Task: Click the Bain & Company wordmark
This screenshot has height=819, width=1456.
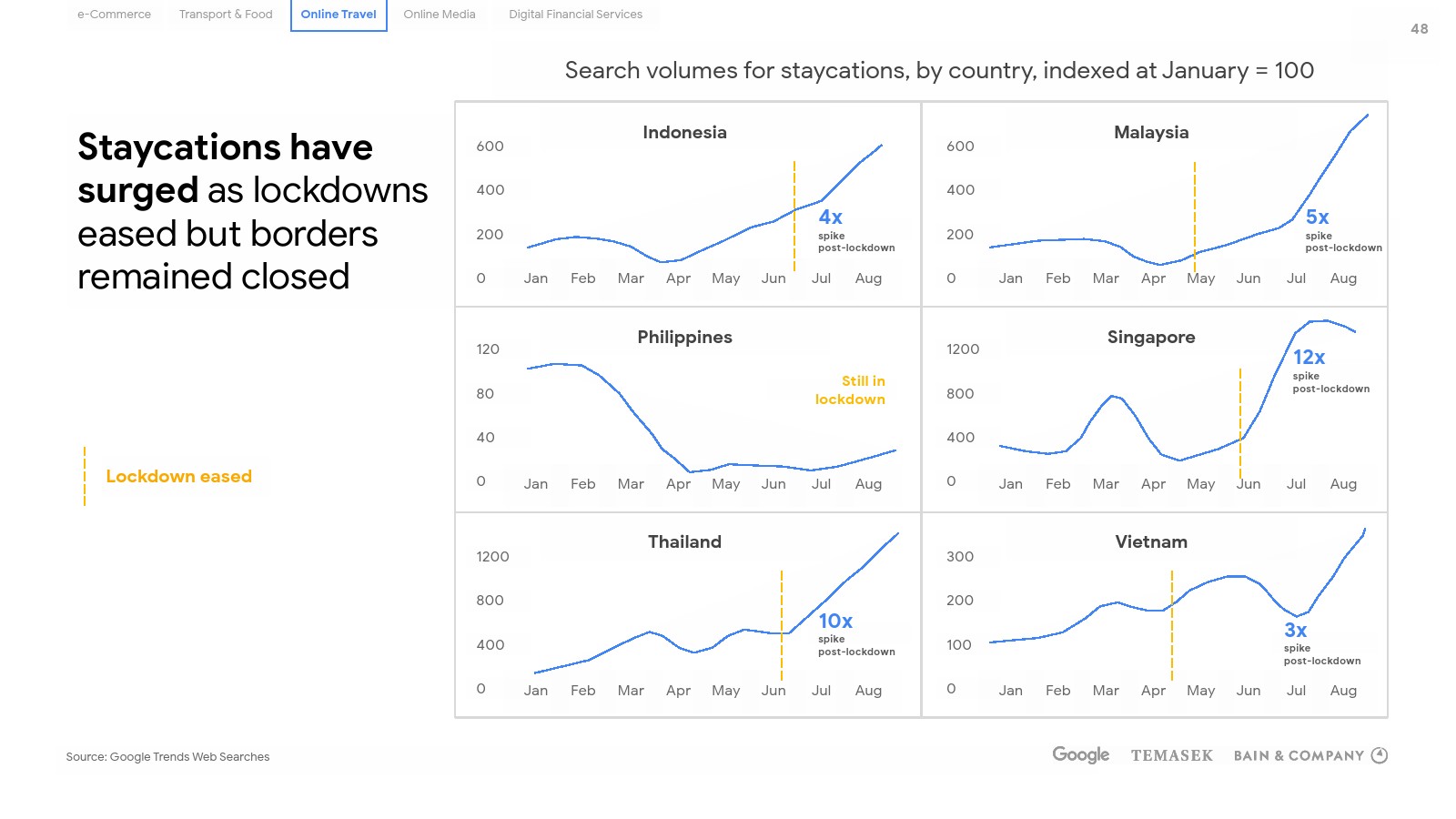Action: (x=1299, y=755)
